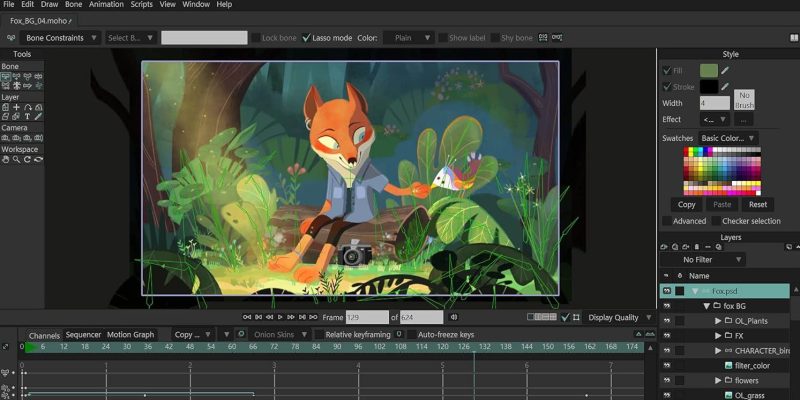Open the Bone menu
The image size is (800, 400).
point(73,4)
